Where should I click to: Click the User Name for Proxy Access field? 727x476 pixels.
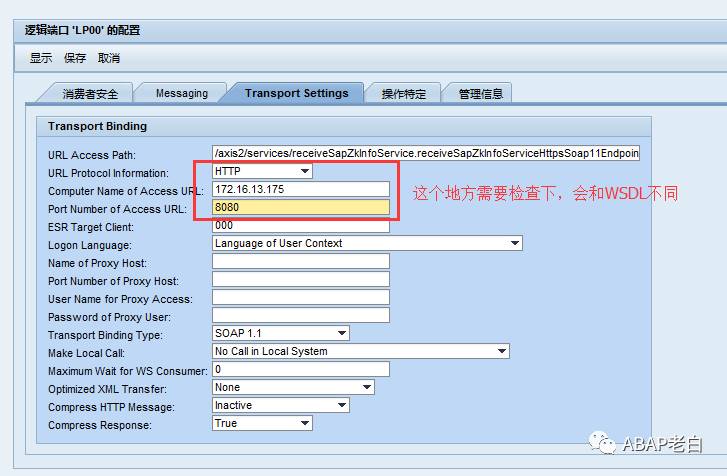(x=301, y=297)
